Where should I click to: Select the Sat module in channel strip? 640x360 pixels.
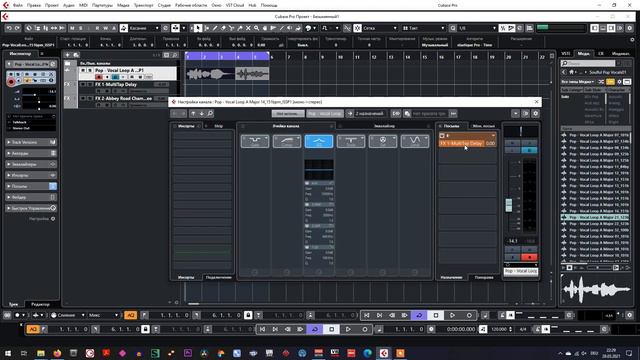(x=382, y=141)
